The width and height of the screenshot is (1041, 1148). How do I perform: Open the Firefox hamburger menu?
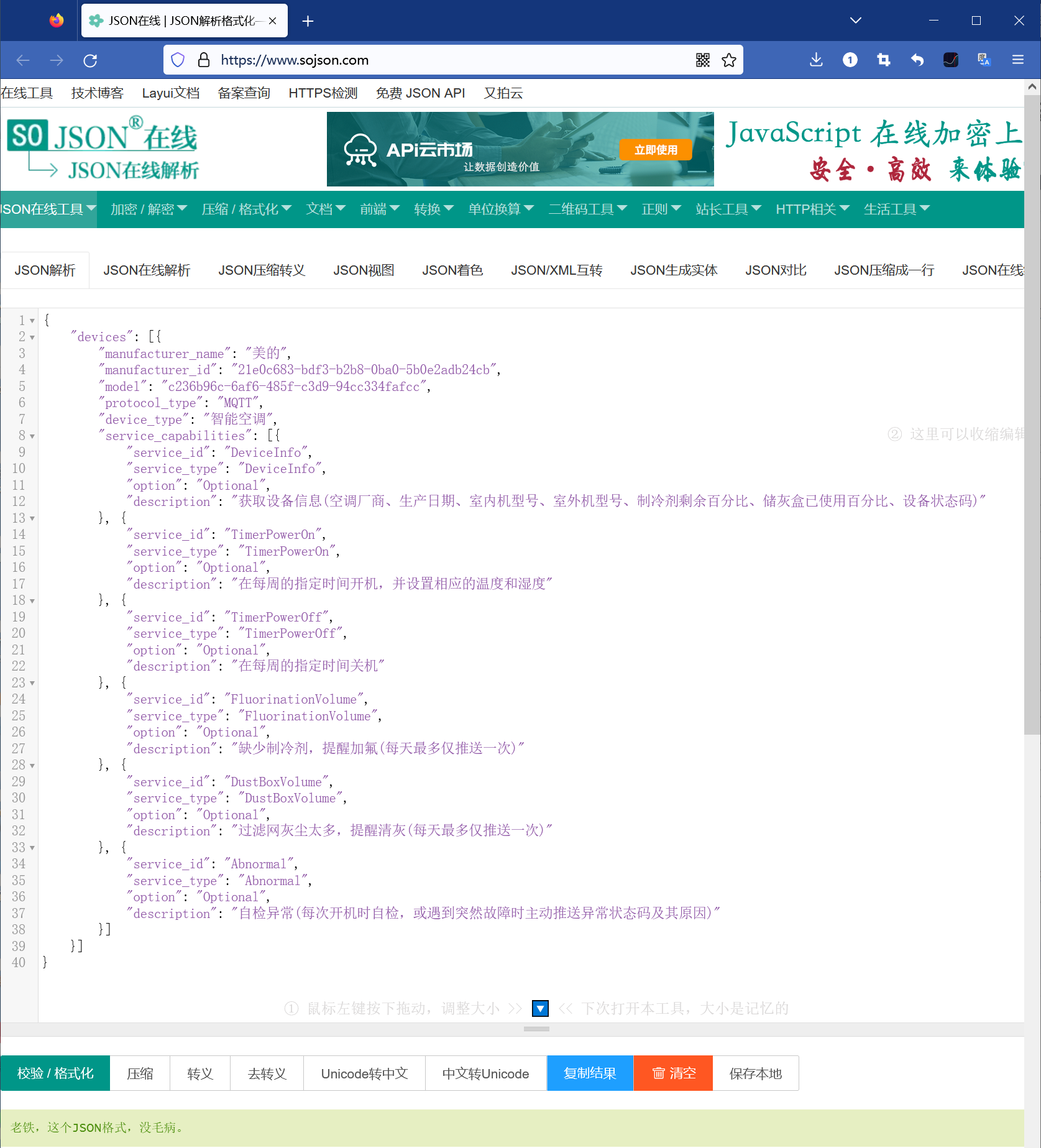(1018, 60)
